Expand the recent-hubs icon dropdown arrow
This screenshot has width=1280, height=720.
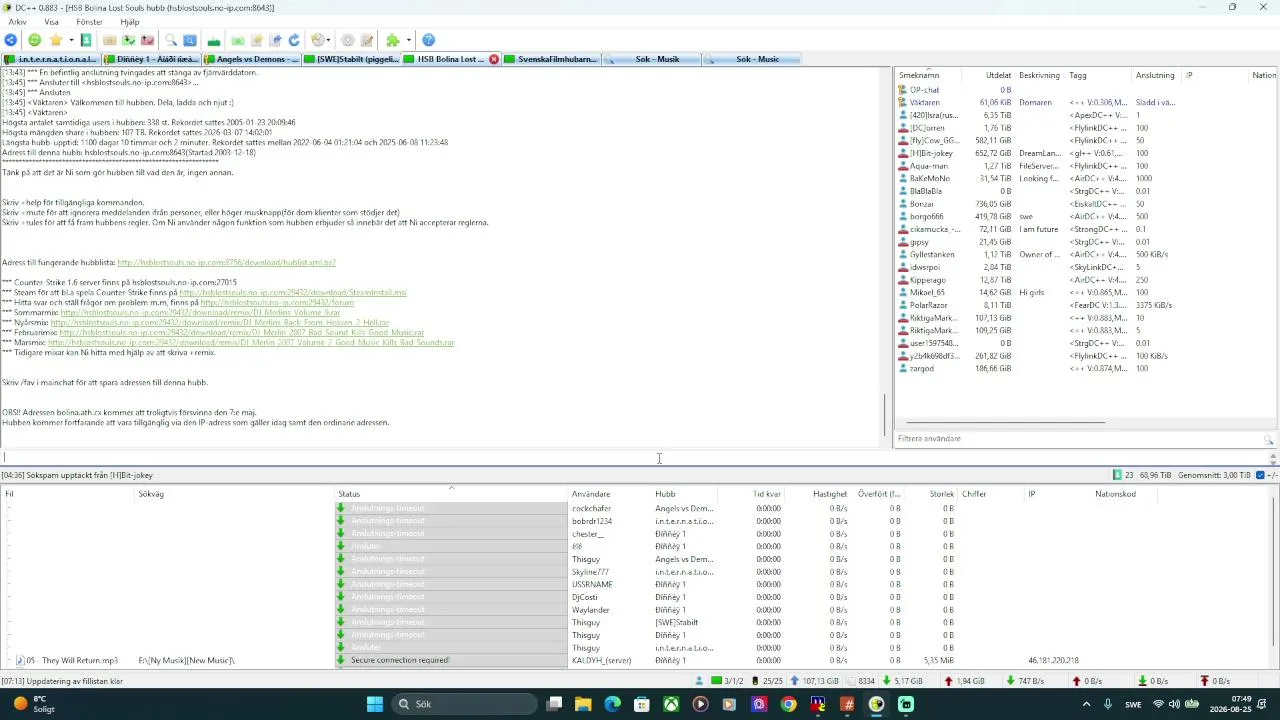(x=330, y=40)
